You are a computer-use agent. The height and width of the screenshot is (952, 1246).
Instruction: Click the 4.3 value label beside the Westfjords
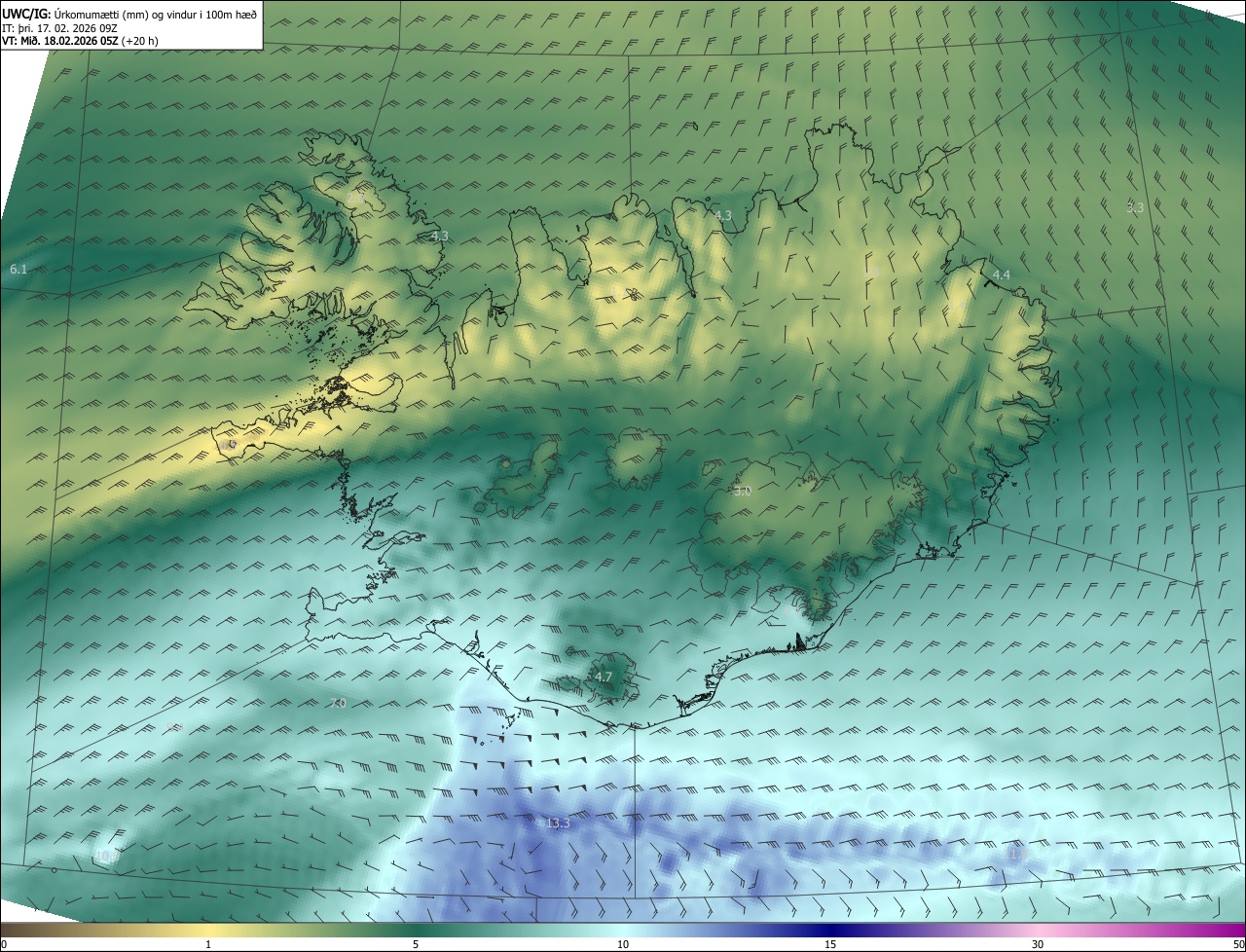pos(439,236)
